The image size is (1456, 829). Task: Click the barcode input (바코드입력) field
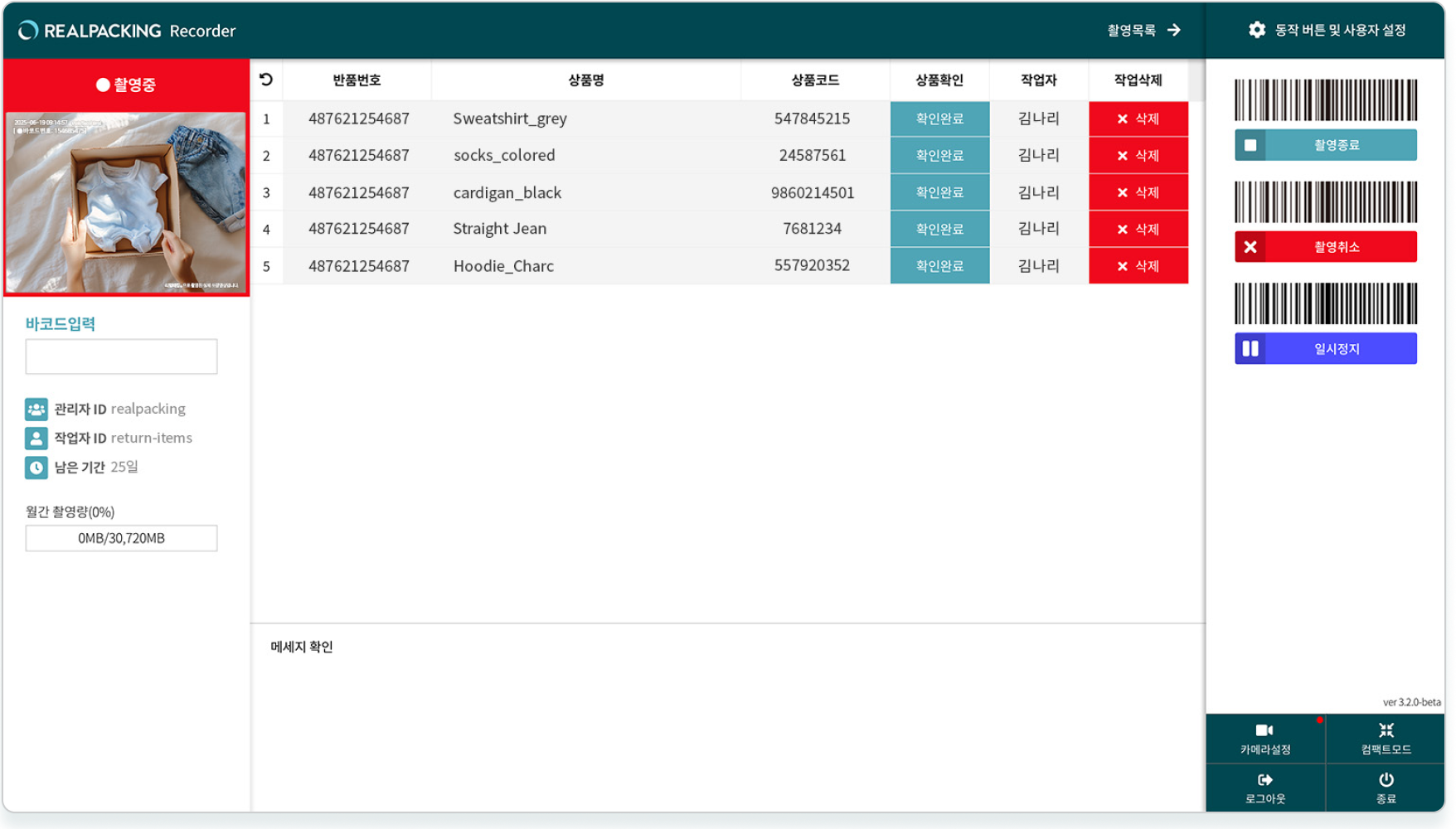point(121,356)
